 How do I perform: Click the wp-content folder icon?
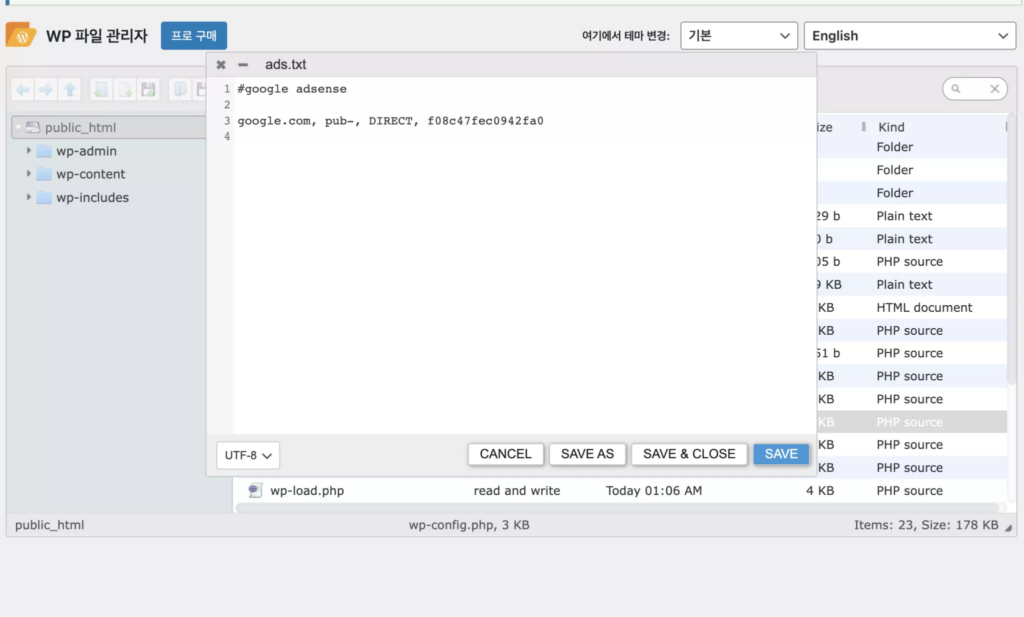[x=44, y=174]
